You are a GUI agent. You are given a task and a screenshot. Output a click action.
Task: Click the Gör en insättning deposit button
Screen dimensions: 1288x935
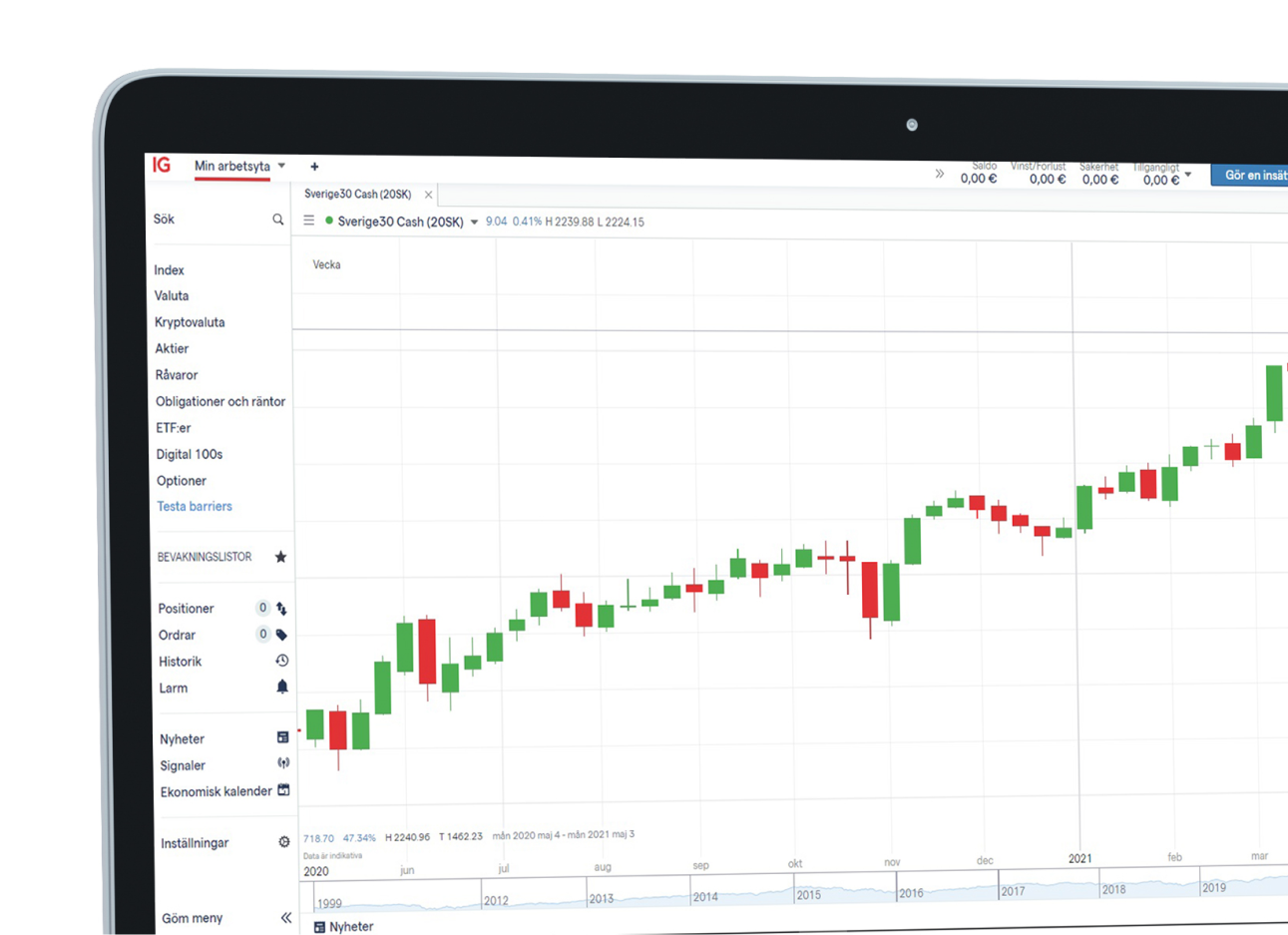click(x=1250, y=176)
